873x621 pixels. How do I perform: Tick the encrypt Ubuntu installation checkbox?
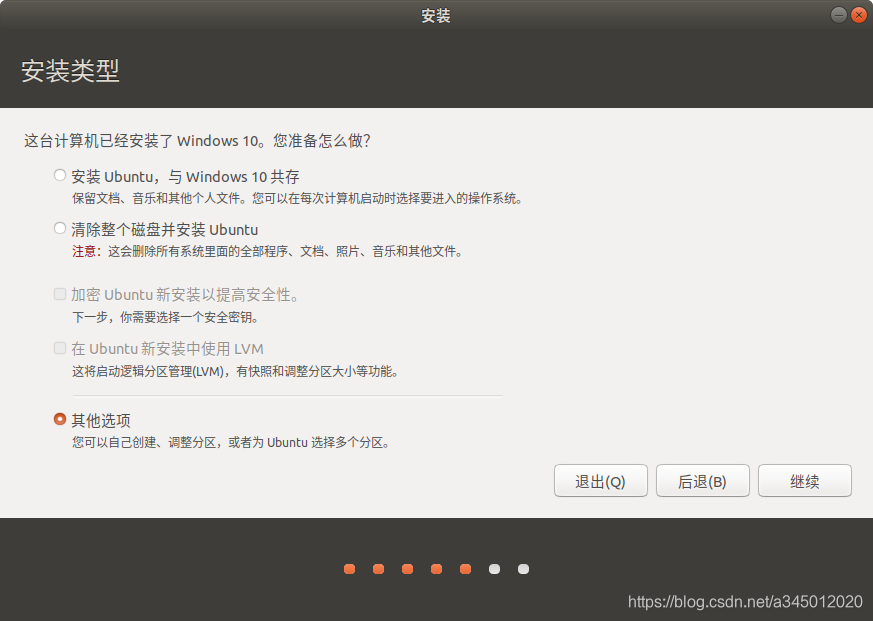(x=60, y=294)
